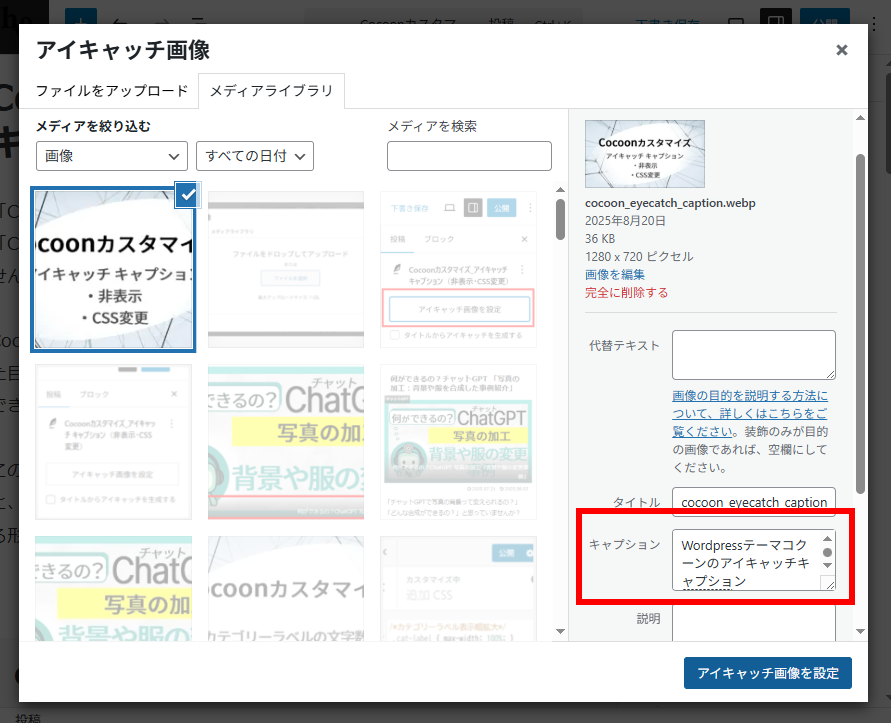Click into the タイトル field
The height and width of the screenshot is (723, 891).
(753, 502)
